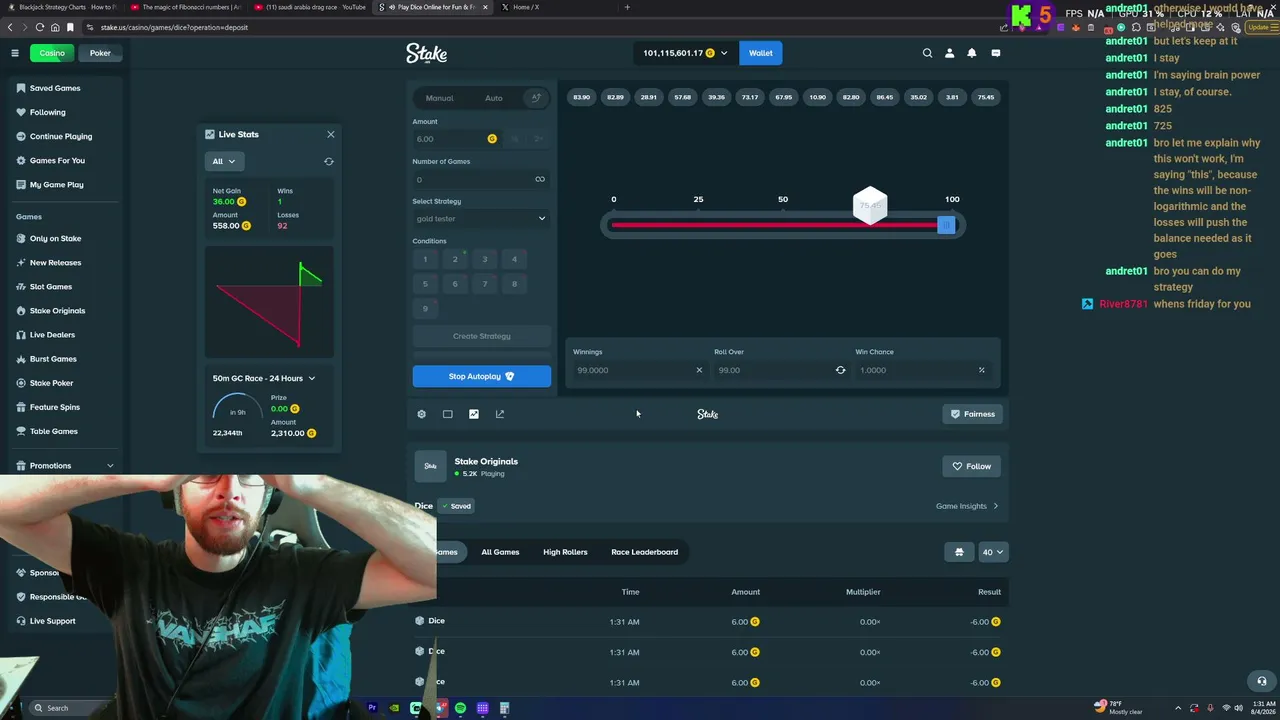The image size is (1280, 720).
Task: Switch to theatre mode view
Action: click(447, 414)
